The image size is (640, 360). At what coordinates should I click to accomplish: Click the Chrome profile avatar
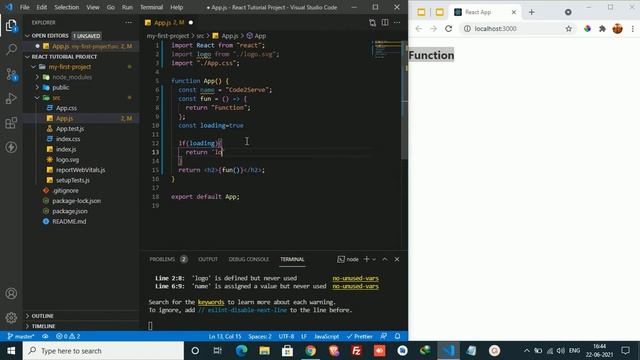pos(618,29)
